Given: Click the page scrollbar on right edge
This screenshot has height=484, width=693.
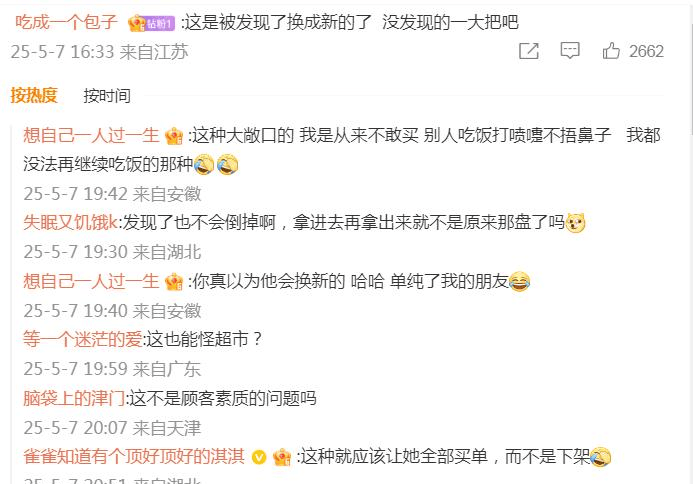Looking at the screenshot, I should [x=690, y=80].
